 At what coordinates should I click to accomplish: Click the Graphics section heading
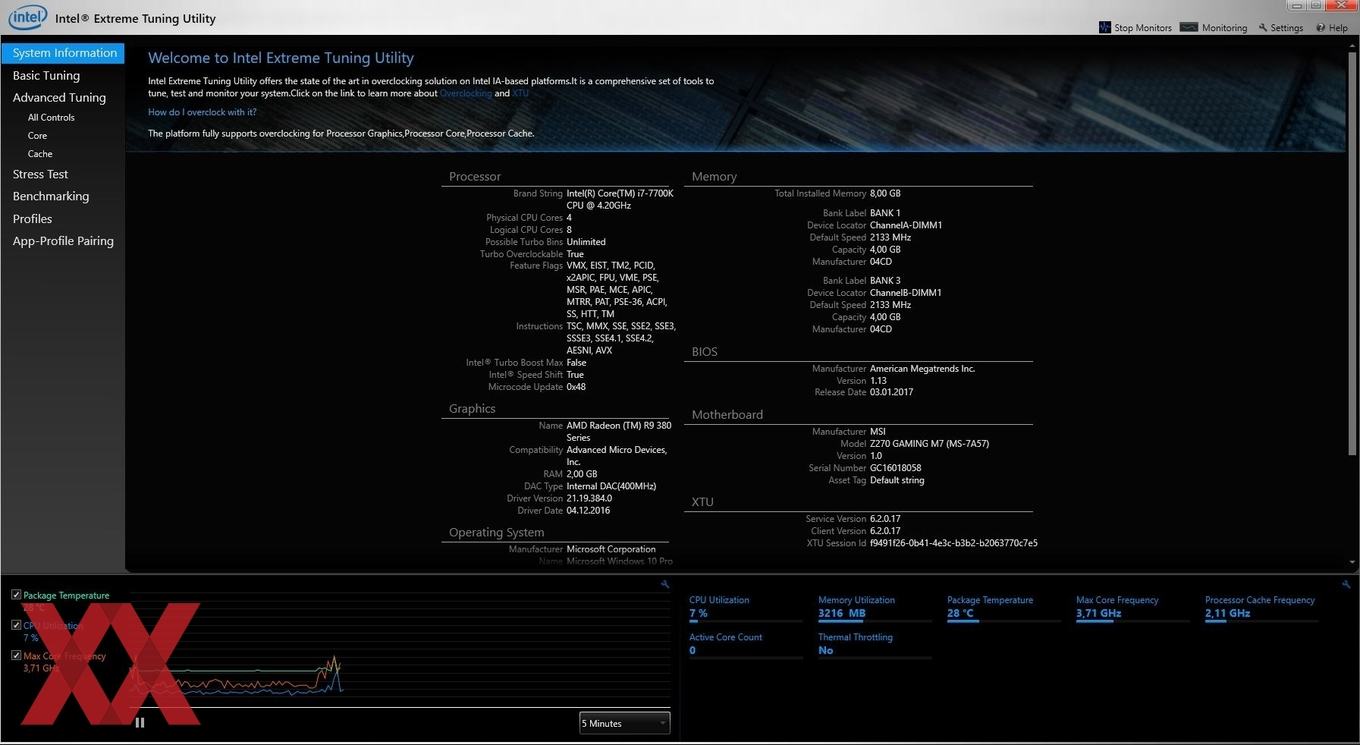click(x=472, y=409)
